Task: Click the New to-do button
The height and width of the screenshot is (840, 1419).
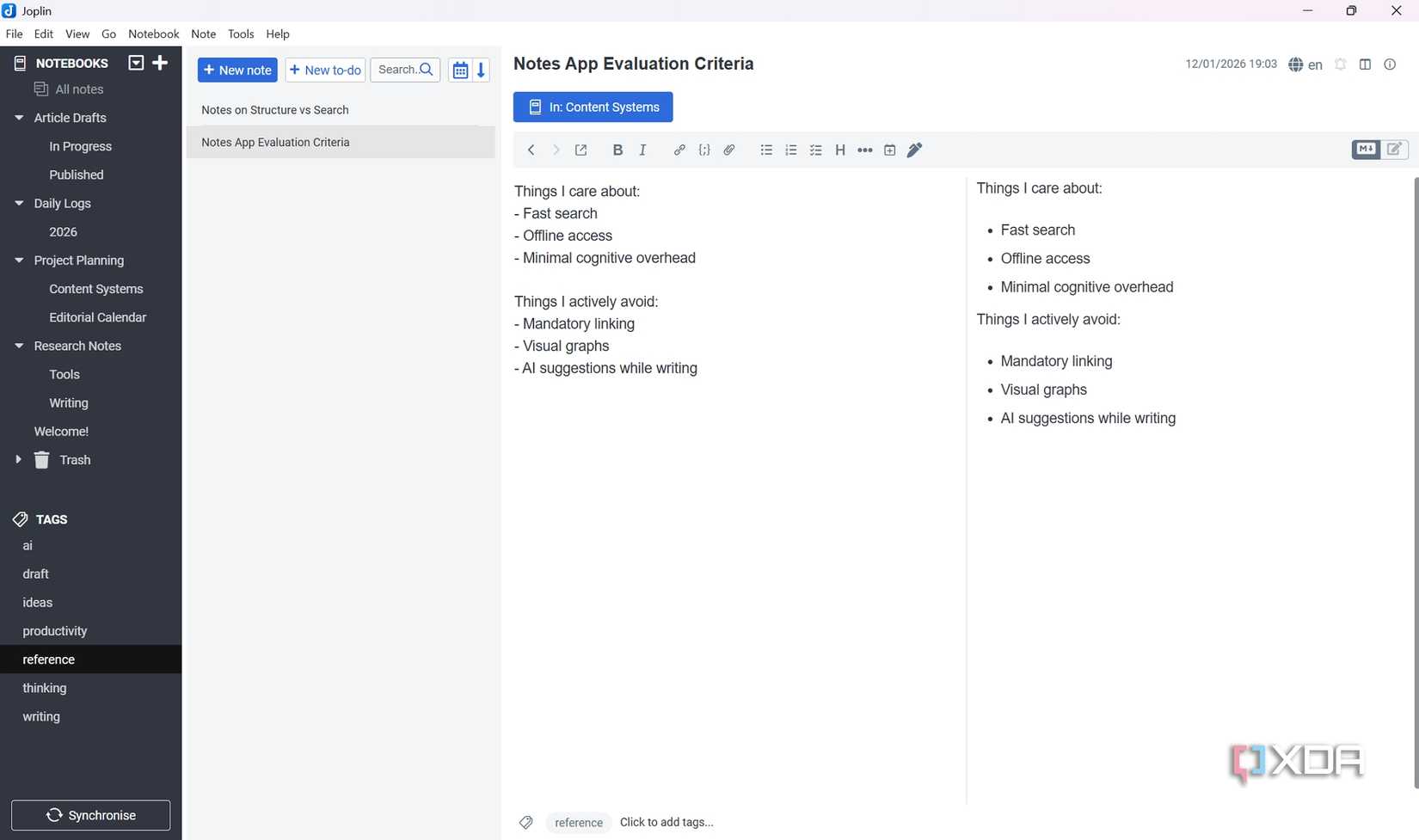Action: [325, 71]
